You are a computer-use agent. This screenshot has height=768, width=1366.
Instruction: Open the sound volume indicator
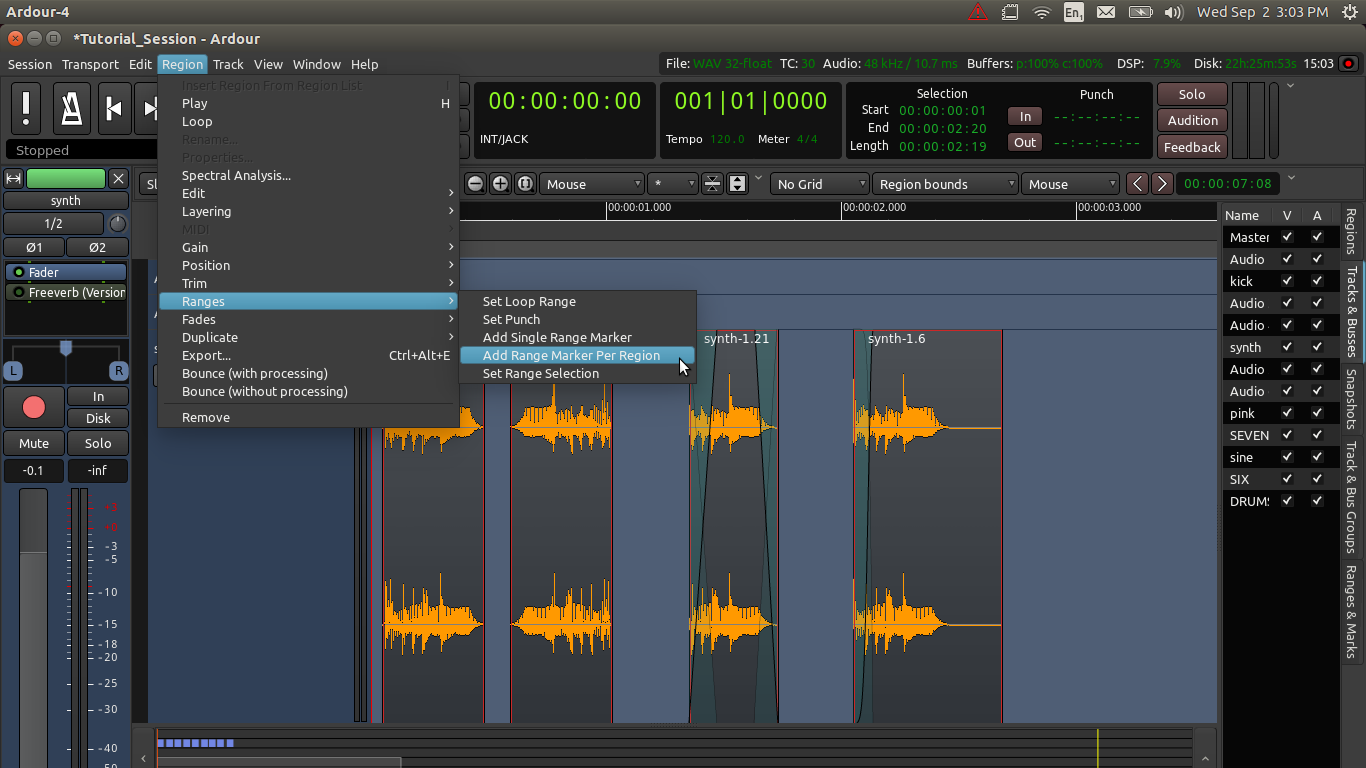click(x=1175, y=12)
